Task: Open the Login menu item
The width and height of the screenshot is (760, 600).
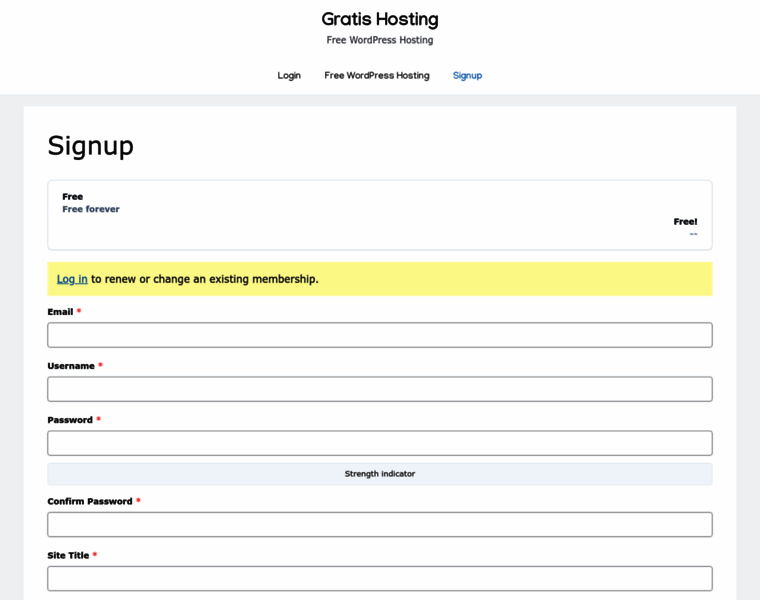Action: pyautogui.click(x=289, y=75)
